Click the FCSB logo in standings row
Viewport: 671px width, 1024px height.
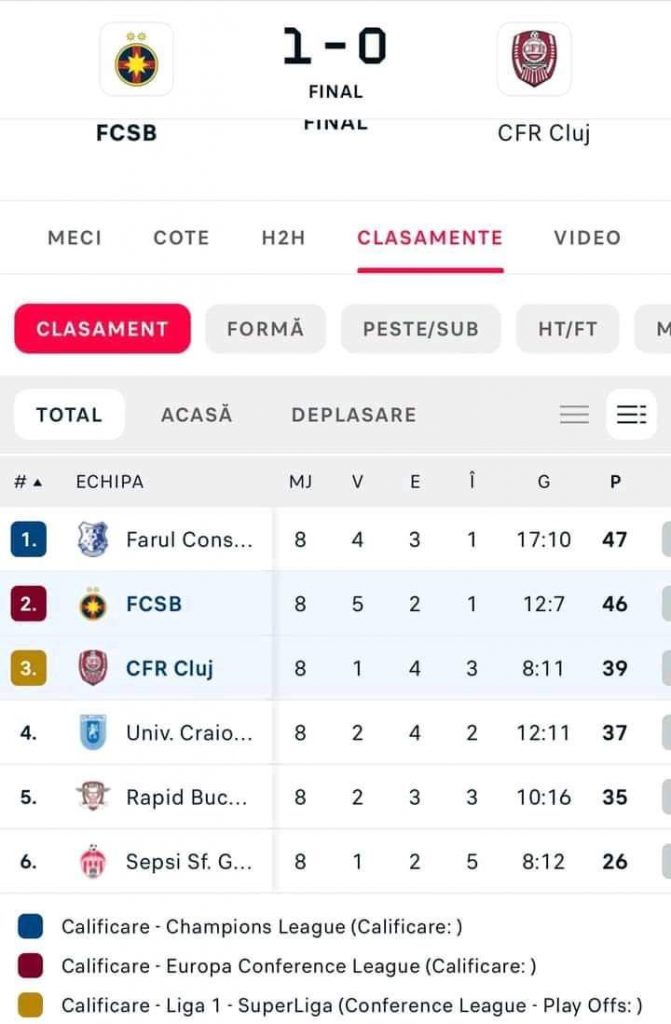(x=93, y=604)
